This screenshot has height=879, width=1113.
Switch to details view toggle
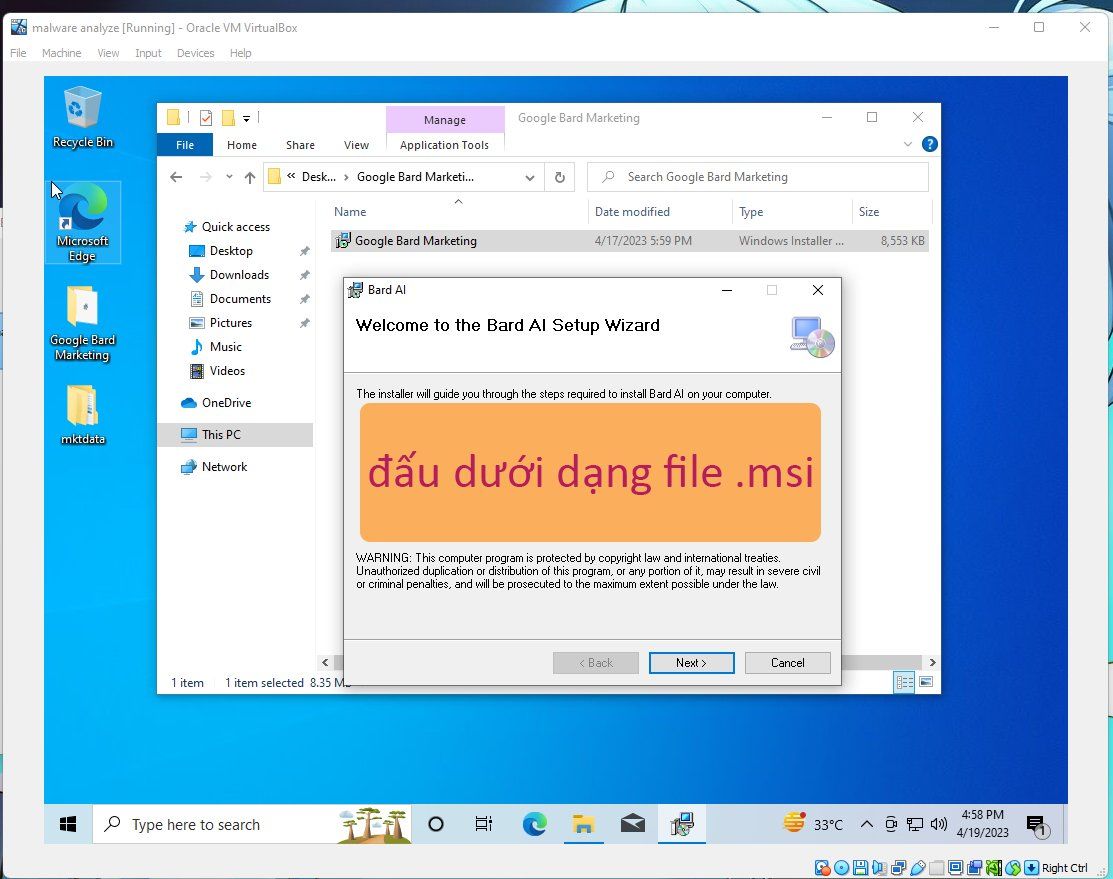pos(904,682)
